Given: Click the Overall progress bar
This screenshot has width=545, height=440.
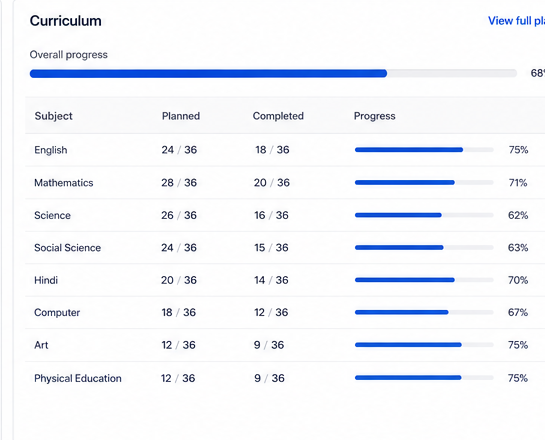Looking at the screenshot, I should click(x=273, y=73).
